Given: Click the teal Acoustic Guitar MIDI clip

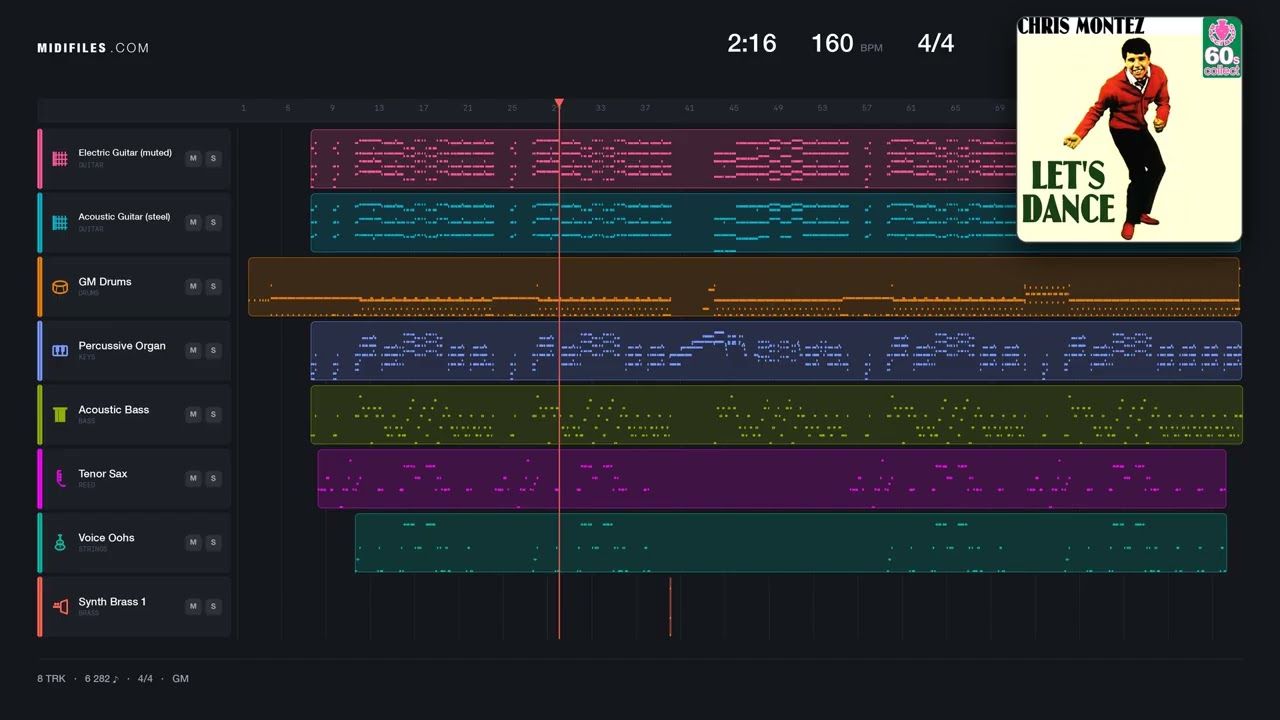Looking at the screenshot, I should pyautogui.click(x=663, y=223).
